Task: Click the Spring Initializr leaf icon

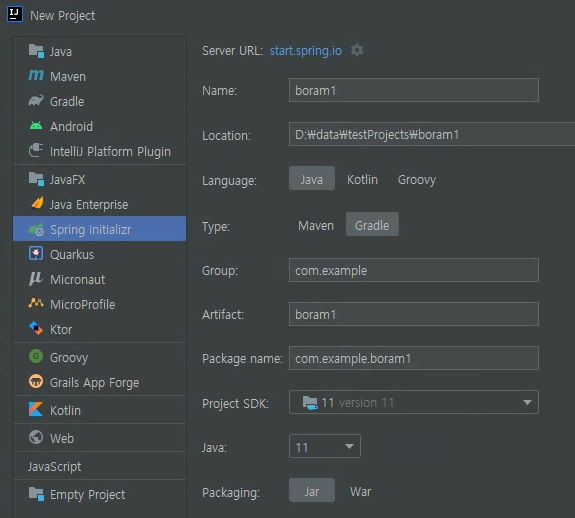Action: tap(36, 229)
